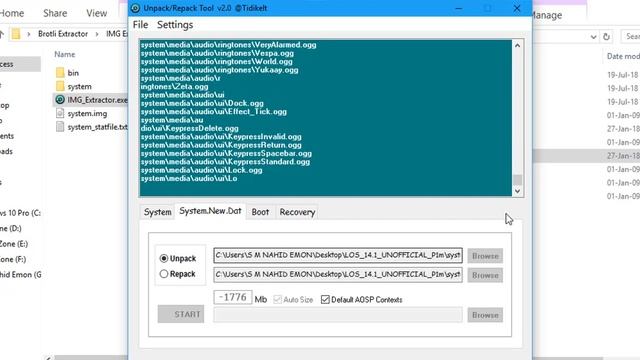This screenshot has height=360, width=640.
Task: Open the File menu of Unpack/Repack Tool
Action: point(140,25)
